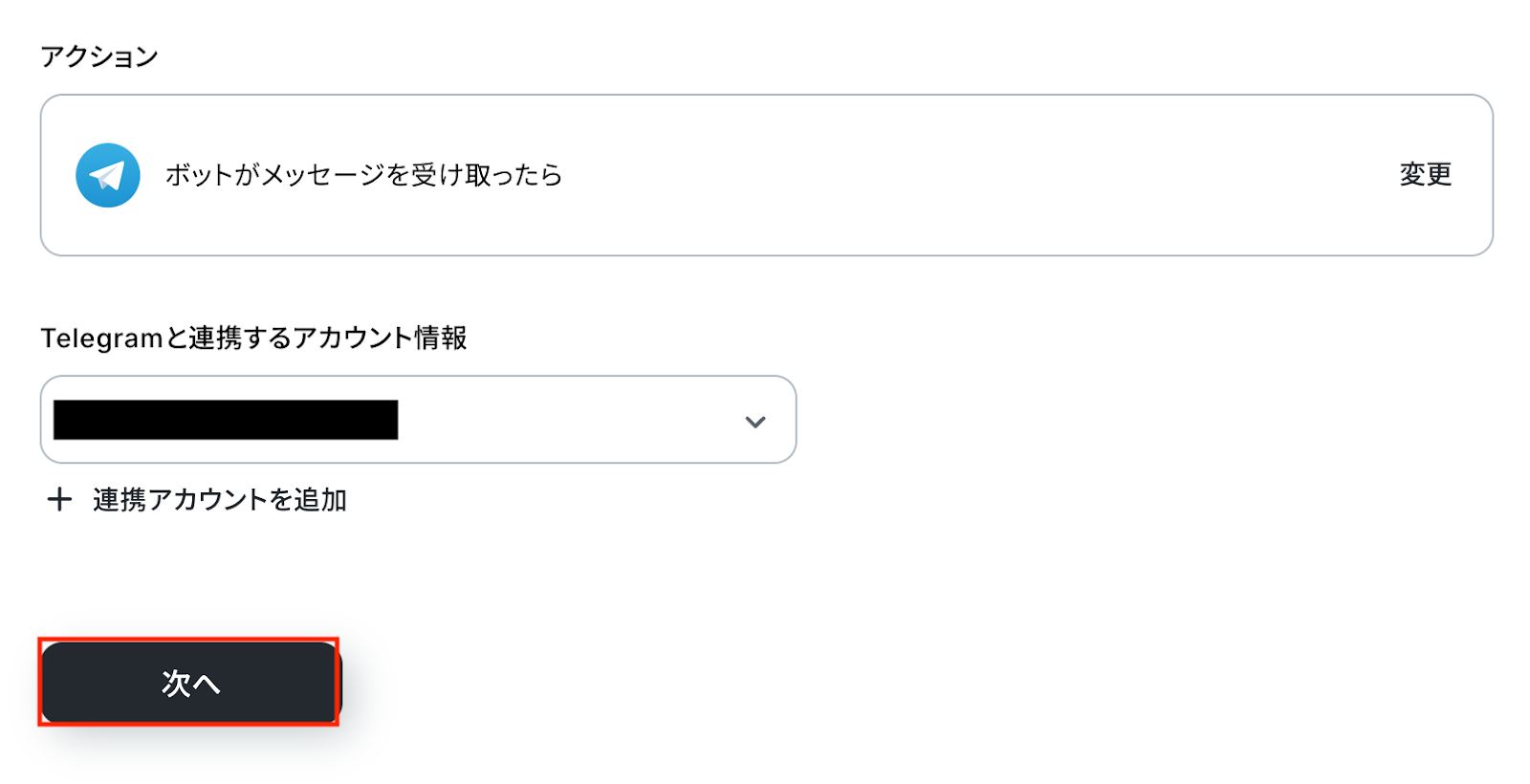This screenshot has width=1530, height=784.
Task: Select the ボットがメッセージを受け取ったら action text
Action: [x=363, y=175]
